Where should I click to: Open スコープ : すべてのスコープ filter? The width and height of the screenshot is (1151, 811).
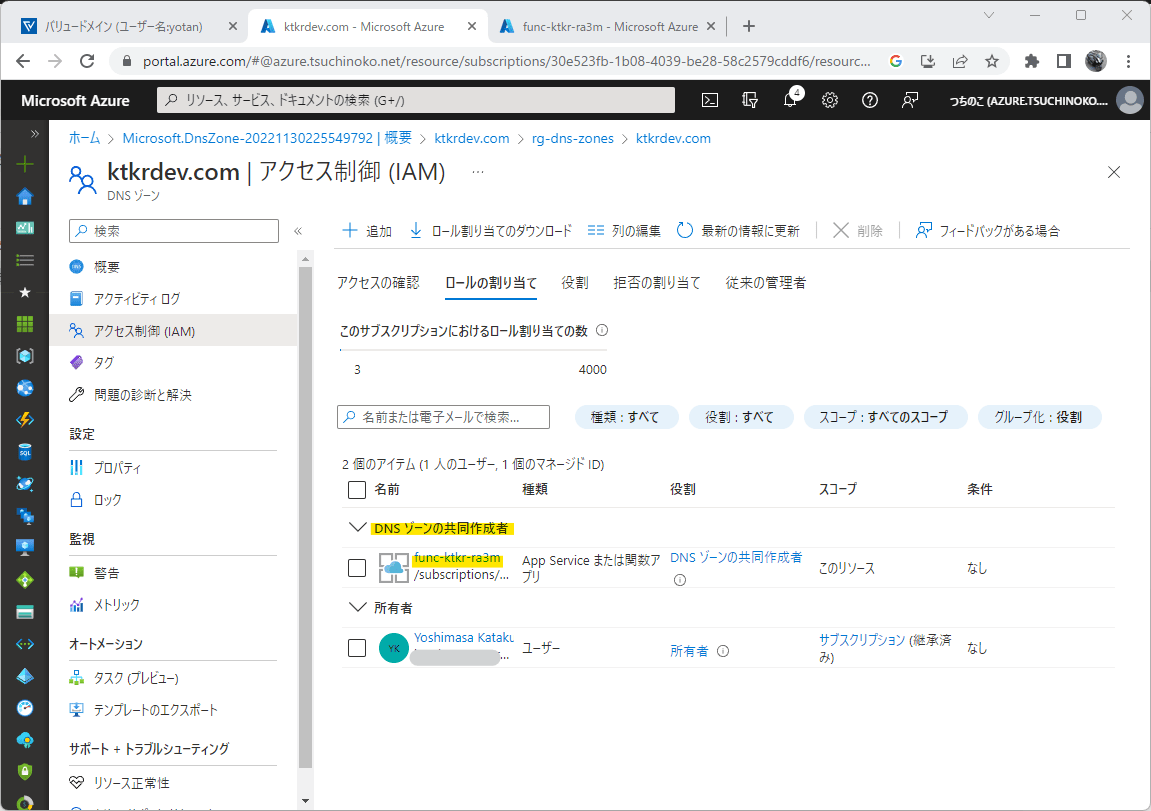pyautogui.click(x=884, y=417)
